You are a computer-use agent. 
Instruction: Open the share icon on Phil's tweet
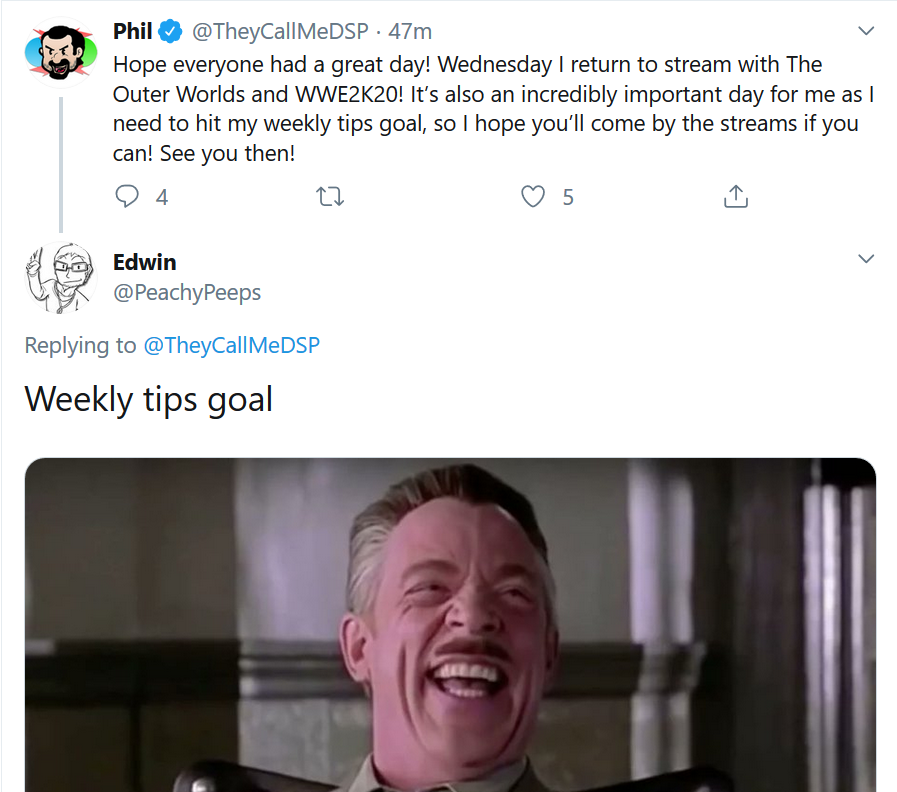(736, 196)
